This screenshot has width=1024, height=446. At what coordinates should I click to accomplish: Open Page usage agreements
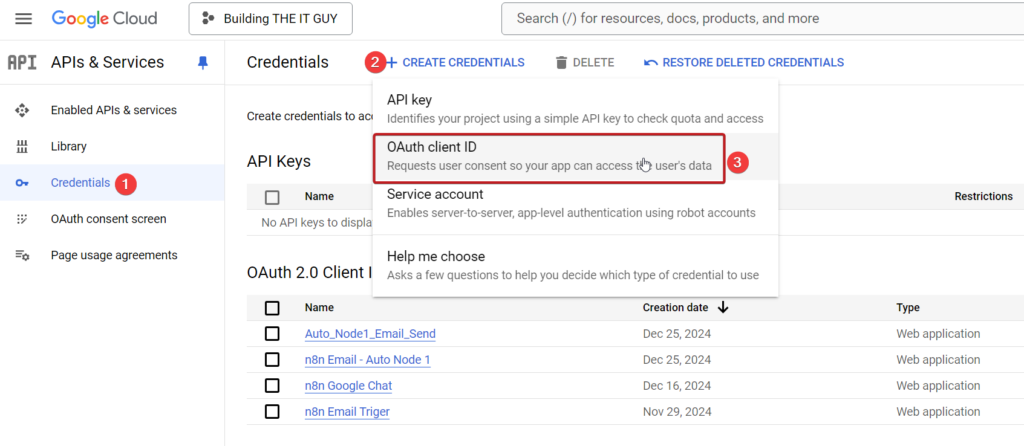[114, 255]
